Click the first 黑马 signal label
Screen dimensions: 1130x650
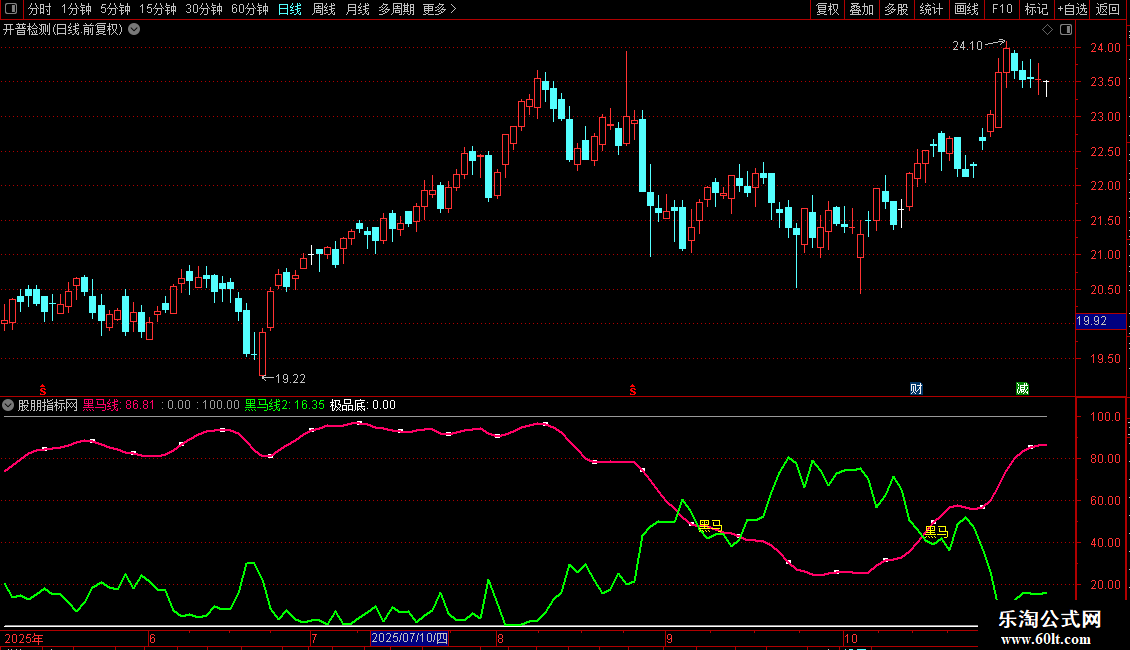pos(711,526)
